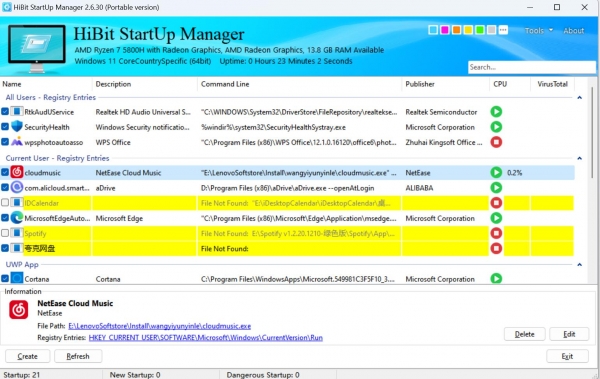The height and width of the screenshot is (379, 600).
Task: Select the gray theme color swatch
Action: click(491, 30)
